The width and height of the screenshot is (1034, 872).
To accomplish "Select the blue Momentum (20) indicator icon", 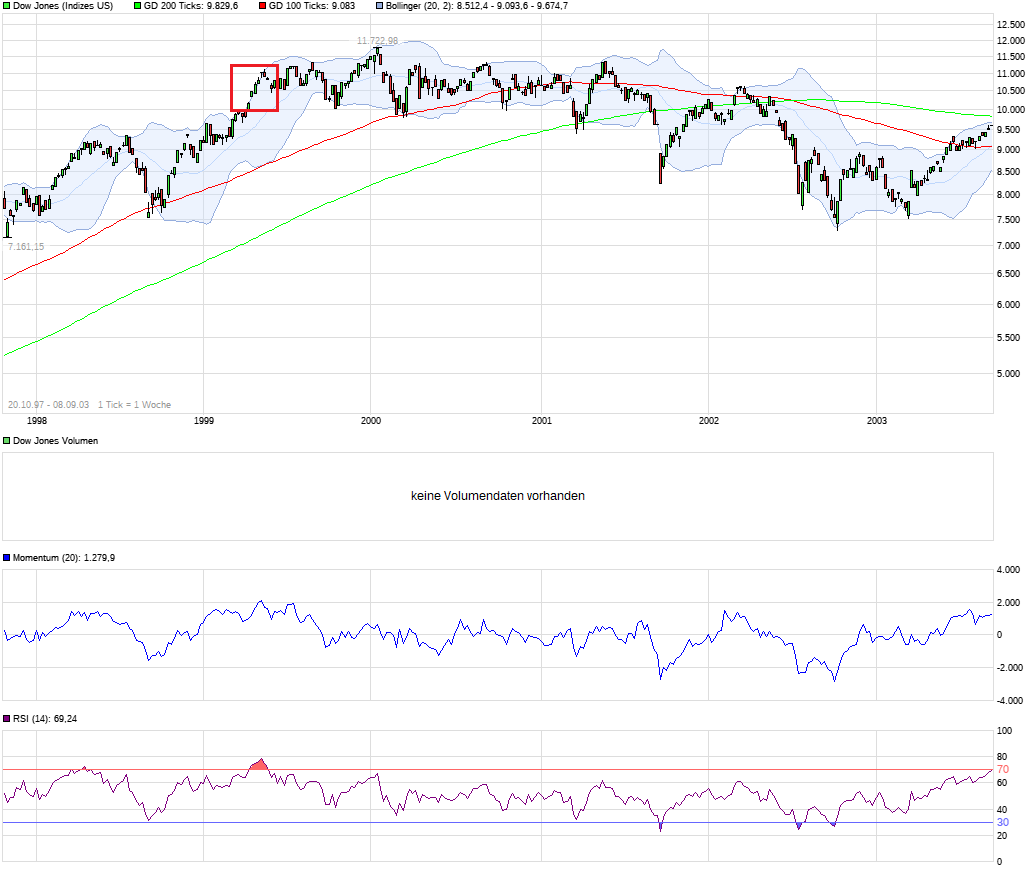I will [x=5, y=556].
